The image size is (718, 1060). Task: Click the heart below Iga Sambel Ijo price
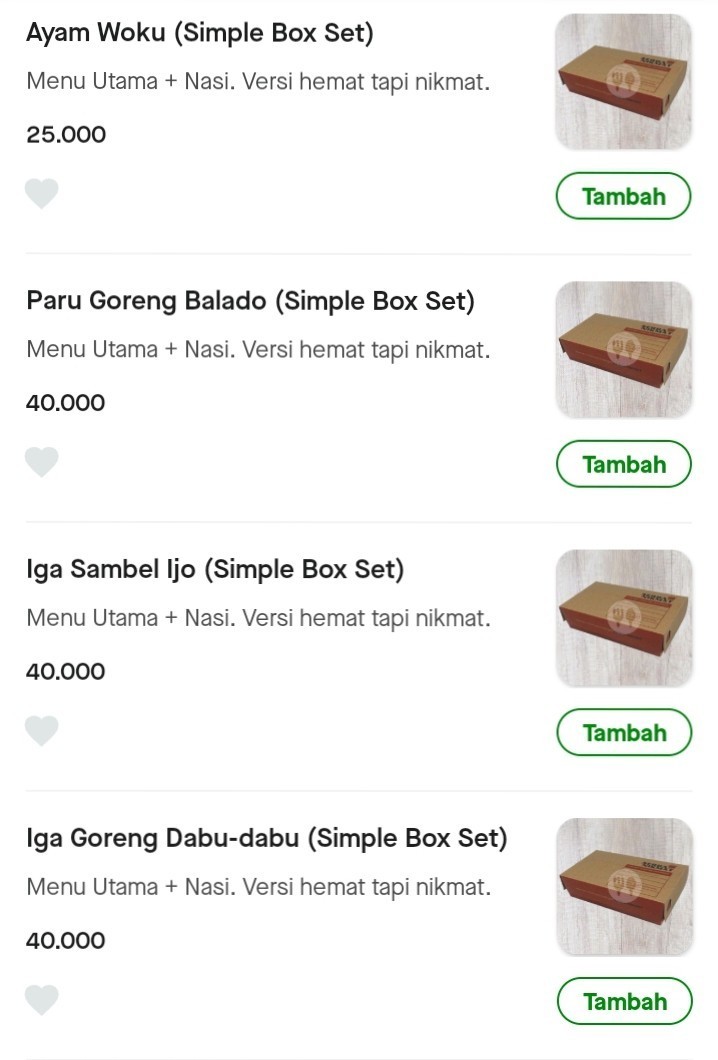[41, 730]
